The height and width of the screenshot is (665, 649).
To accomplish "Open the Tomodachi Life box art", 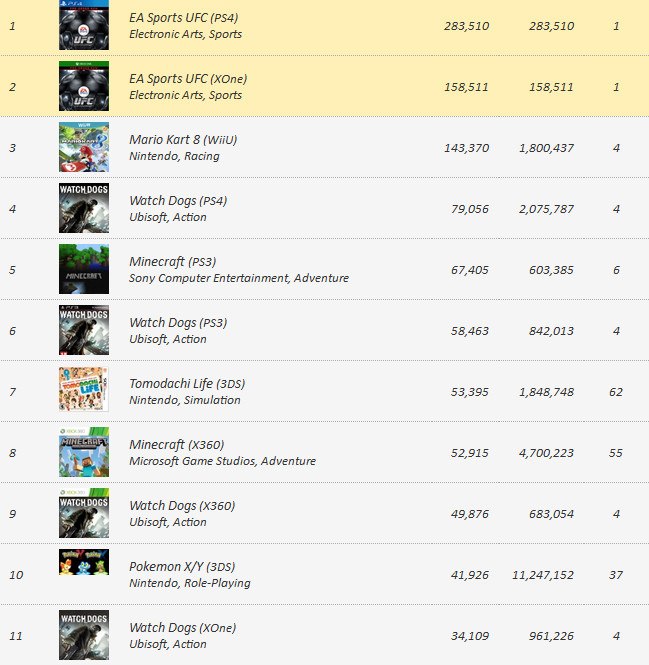I will 84,391.
